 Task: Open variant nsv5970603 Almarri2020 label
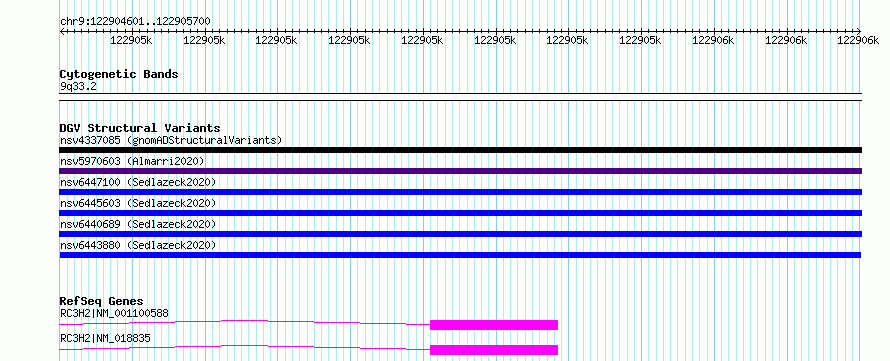[132, 161]
